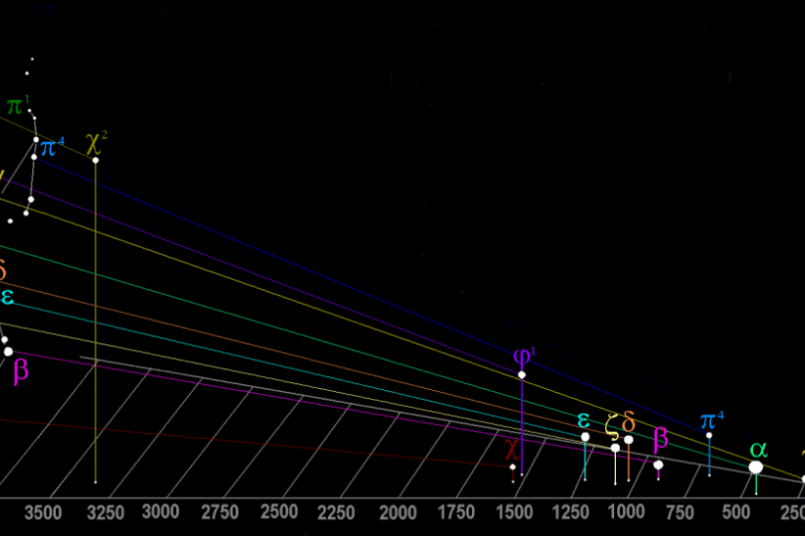Select the white star dot beneath φ¹
This screenshot has height=536, width=805.
pyautogui.click(x=522, y=375)
